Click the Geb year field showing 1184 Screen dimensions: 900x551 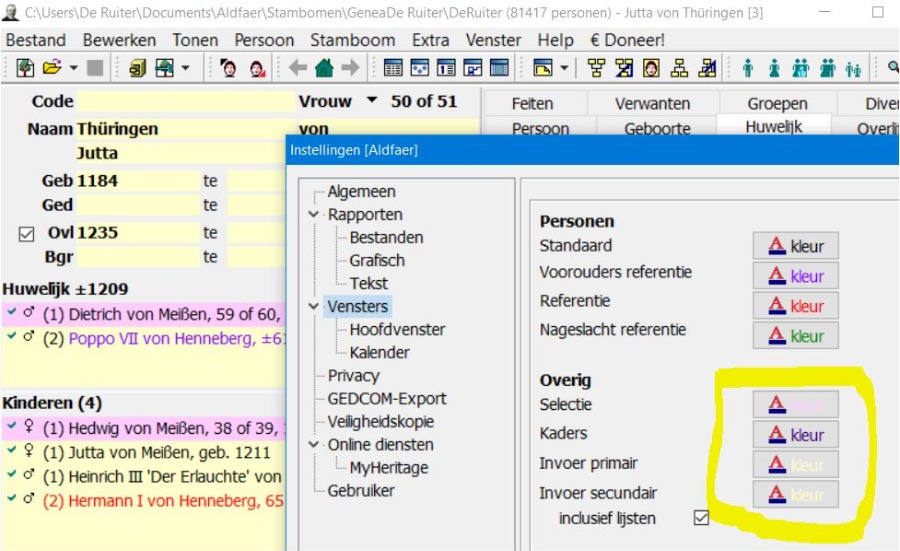coord(137,181)
